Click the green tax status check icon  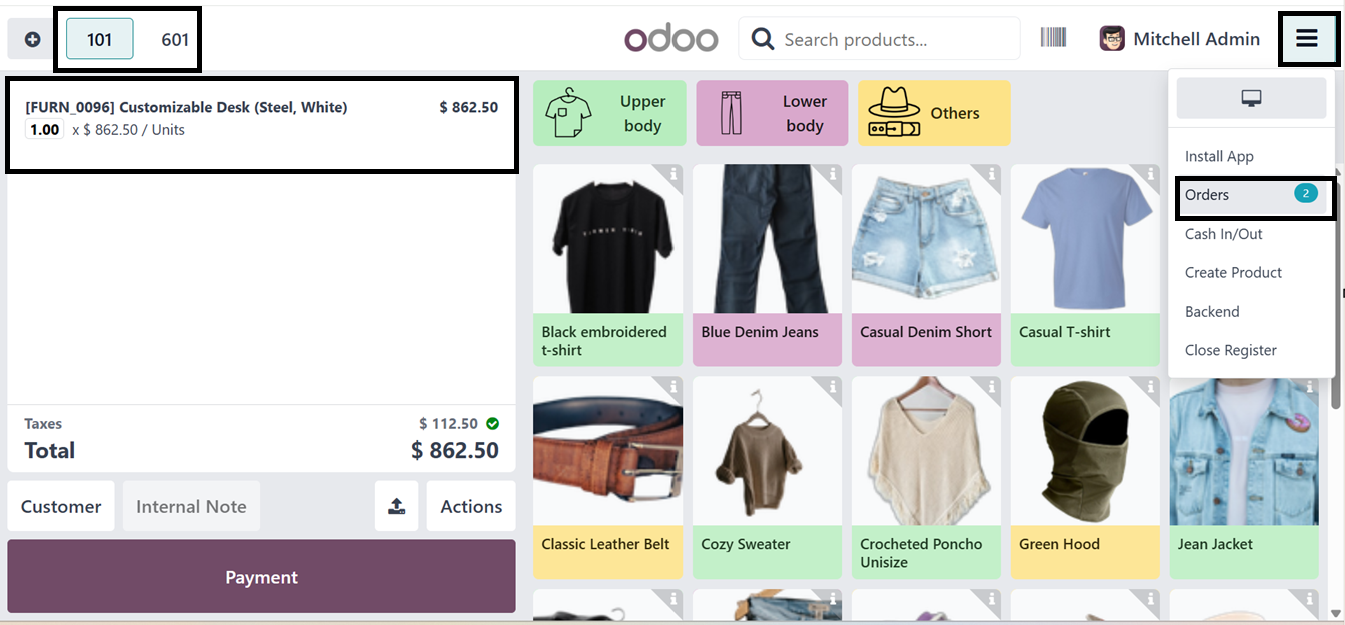coord(492,423)
